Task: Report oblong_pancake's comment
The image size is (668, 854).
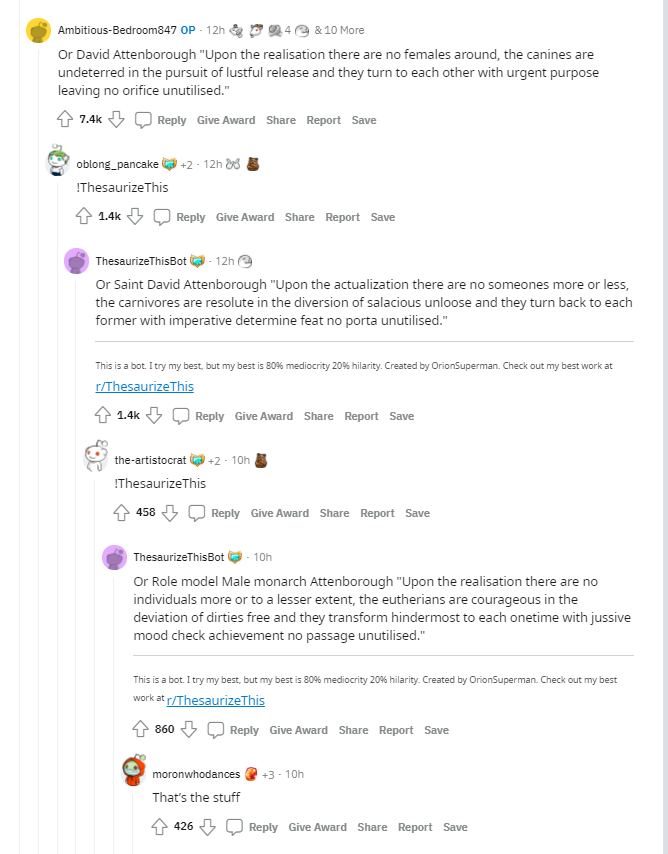Action: click(342, 217)
